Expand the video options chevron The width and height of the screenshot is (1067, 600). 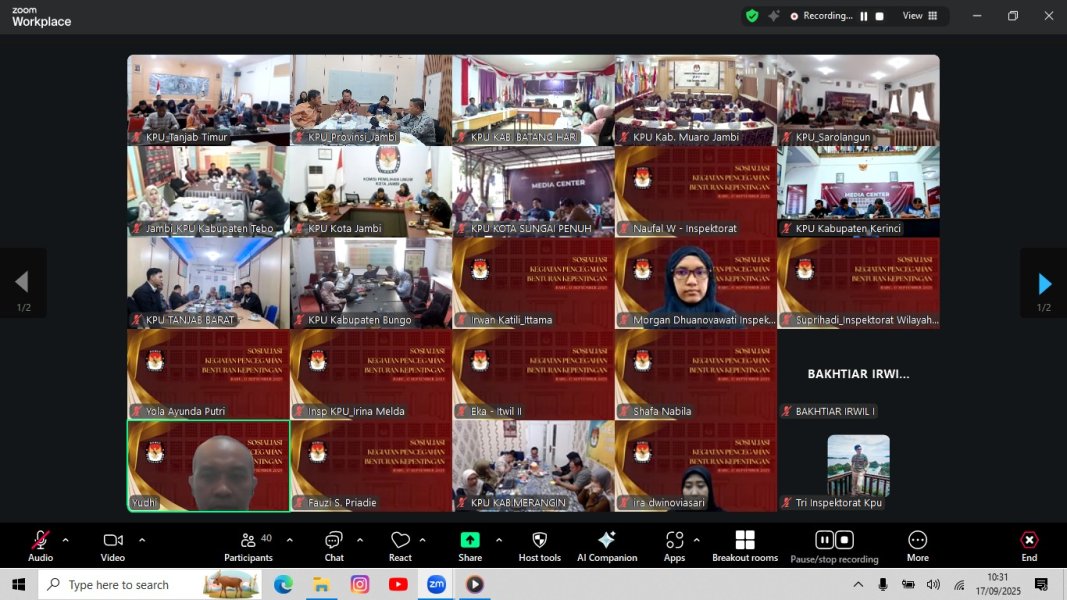point(142,540)
